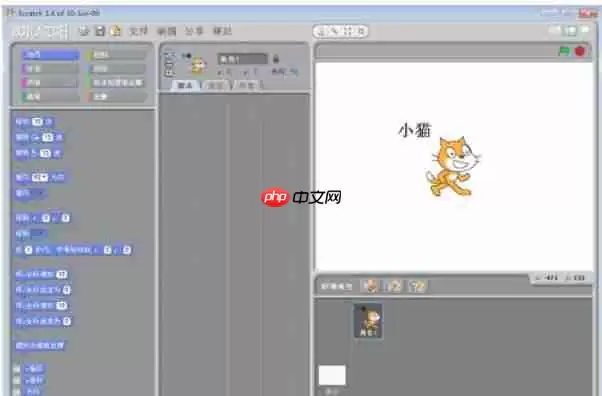Click the sprite lock icon
Viewport: 602px width, 396px height.
coord(276,59)
